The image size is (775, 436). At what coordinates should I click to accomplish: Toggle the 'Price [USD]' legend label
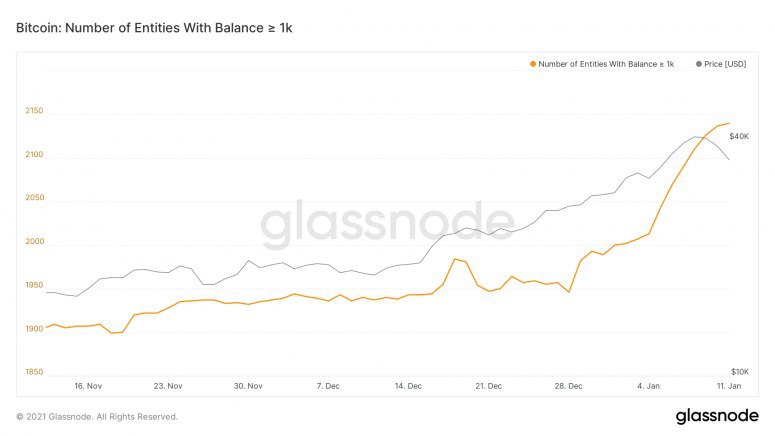pyautogui.click(x=725, y=64)
